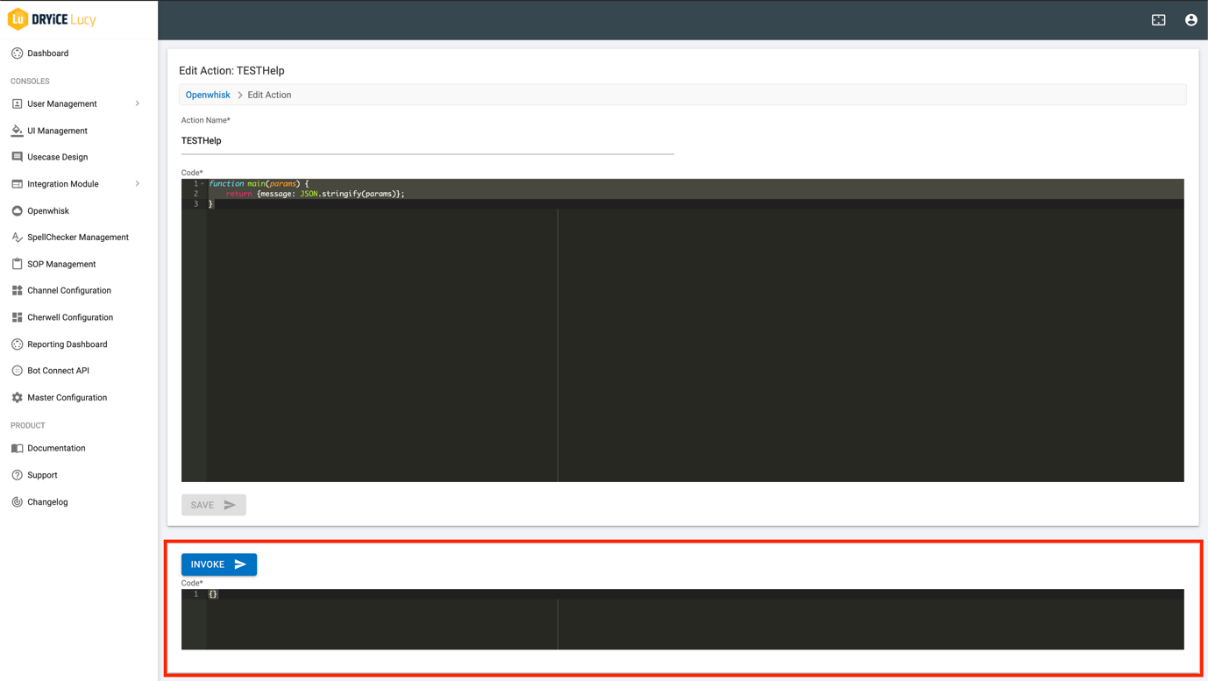Click the SpellChecker Management icon
The image size is (1208, 681).
[x=17, y=237]
